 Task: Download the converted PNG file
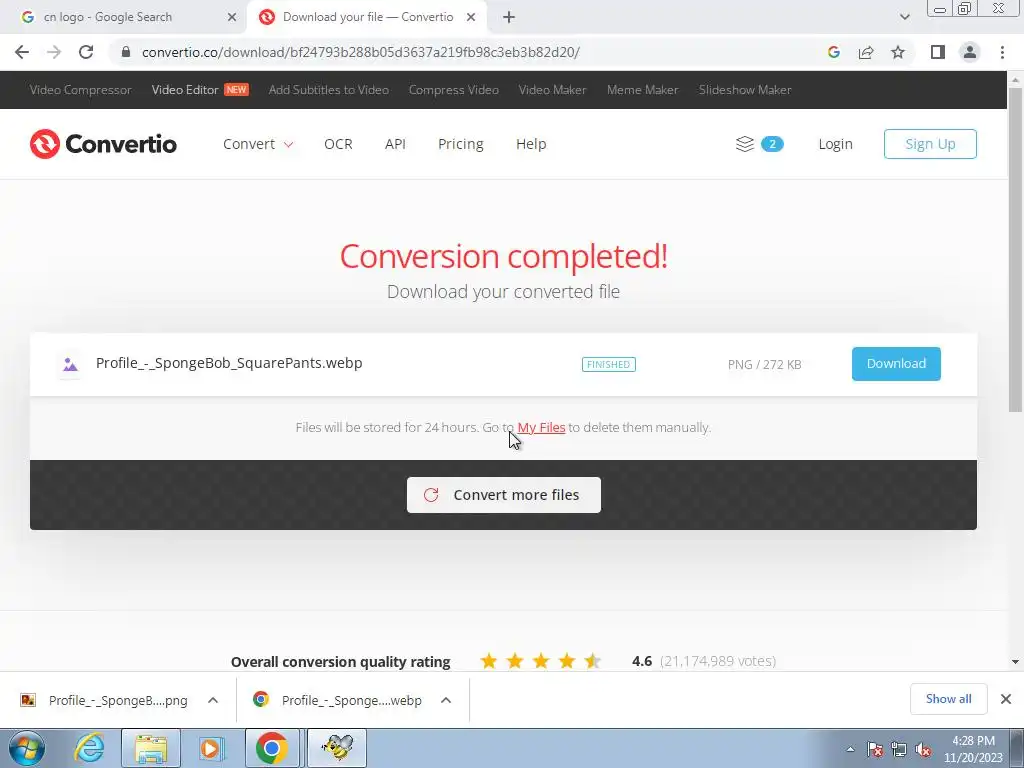pos(896,364)
